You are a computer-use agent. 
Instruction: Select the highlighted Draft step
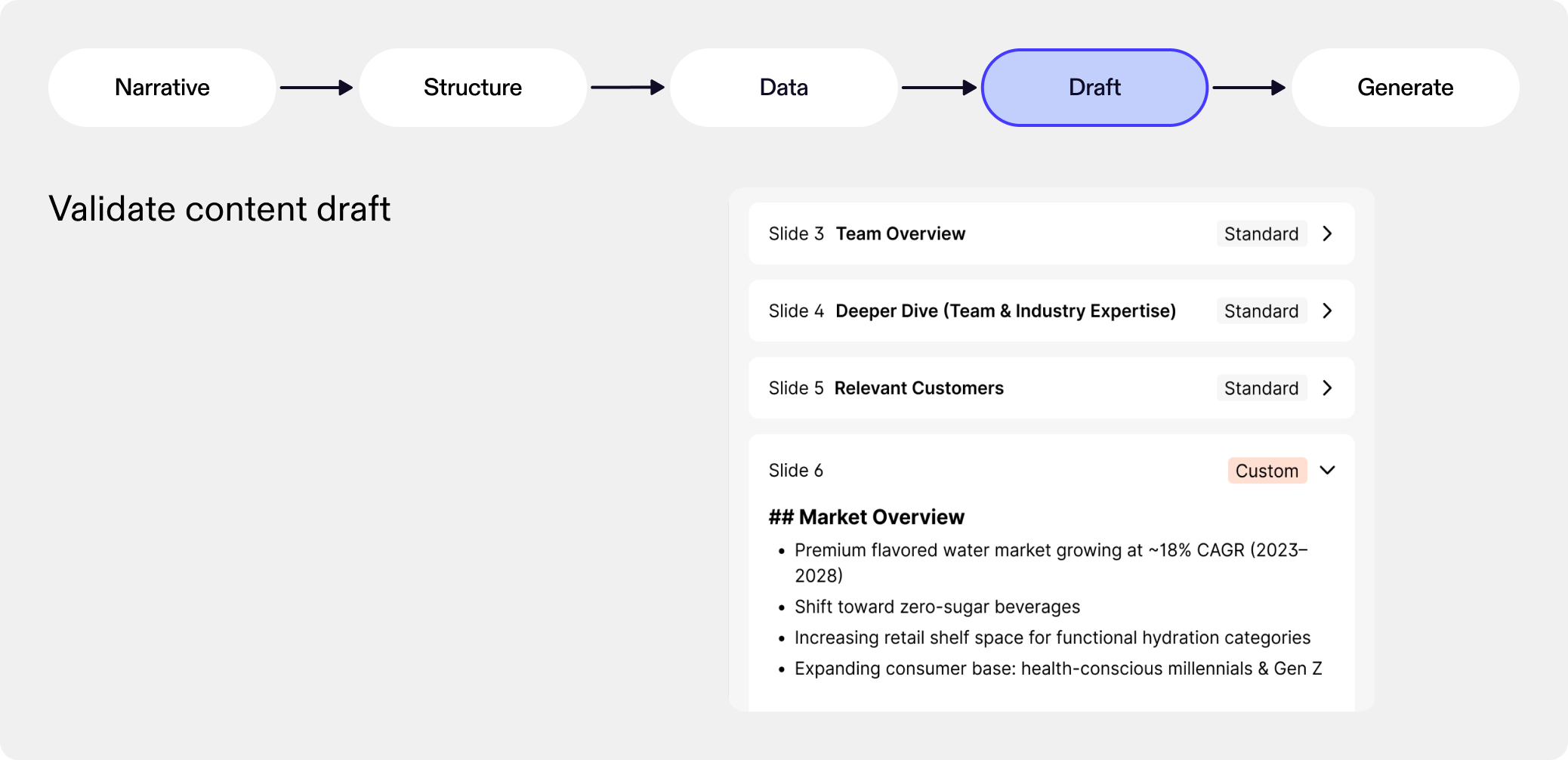(x=1094, y=88)
